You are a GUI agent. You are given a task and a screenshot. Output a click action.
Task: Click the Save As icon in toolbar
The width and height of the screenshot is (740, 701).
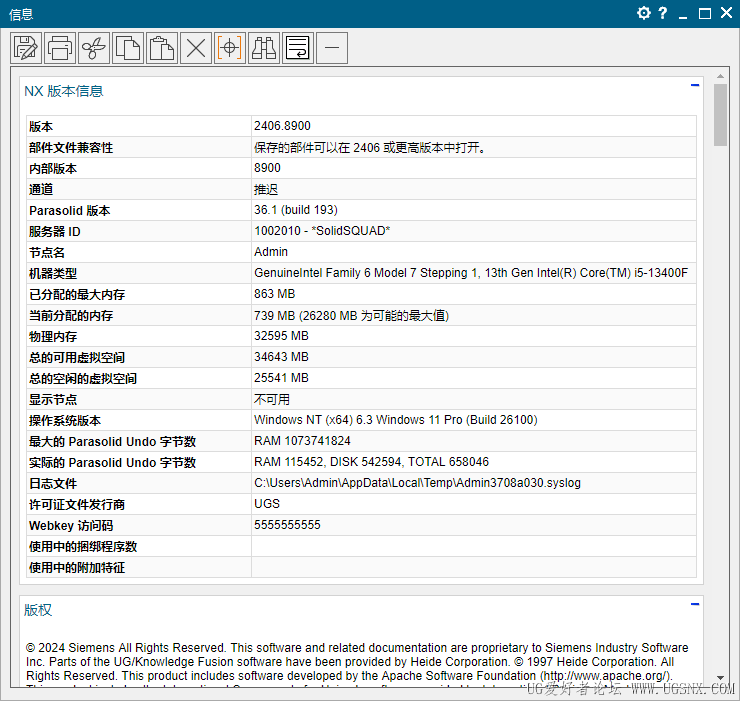26,48
